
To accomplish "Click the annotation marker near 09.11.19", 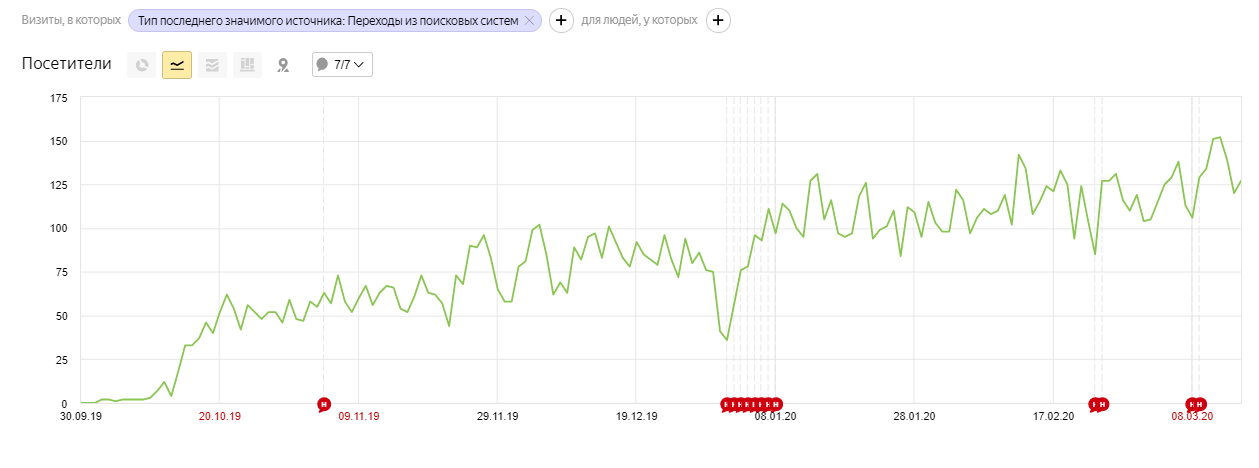I will tap(323, 404).
